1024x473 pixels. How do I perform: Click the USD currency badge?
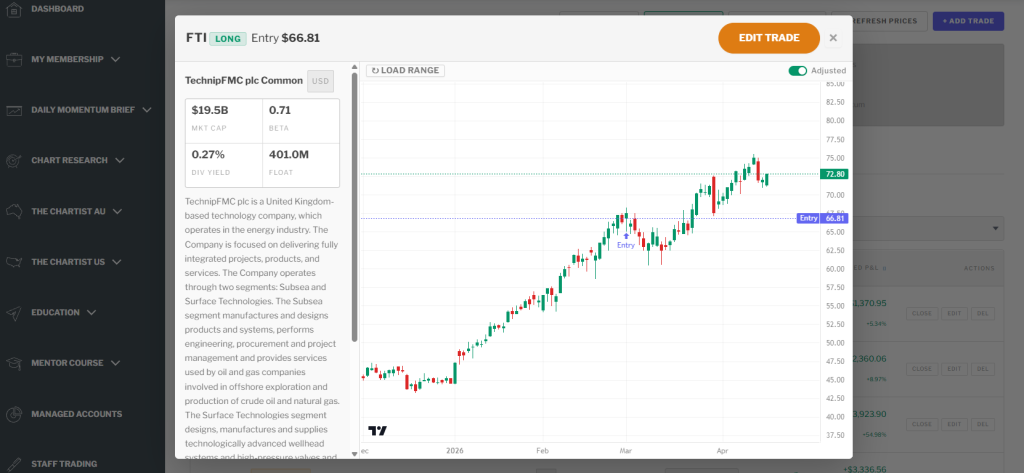[x=321, y=81]
